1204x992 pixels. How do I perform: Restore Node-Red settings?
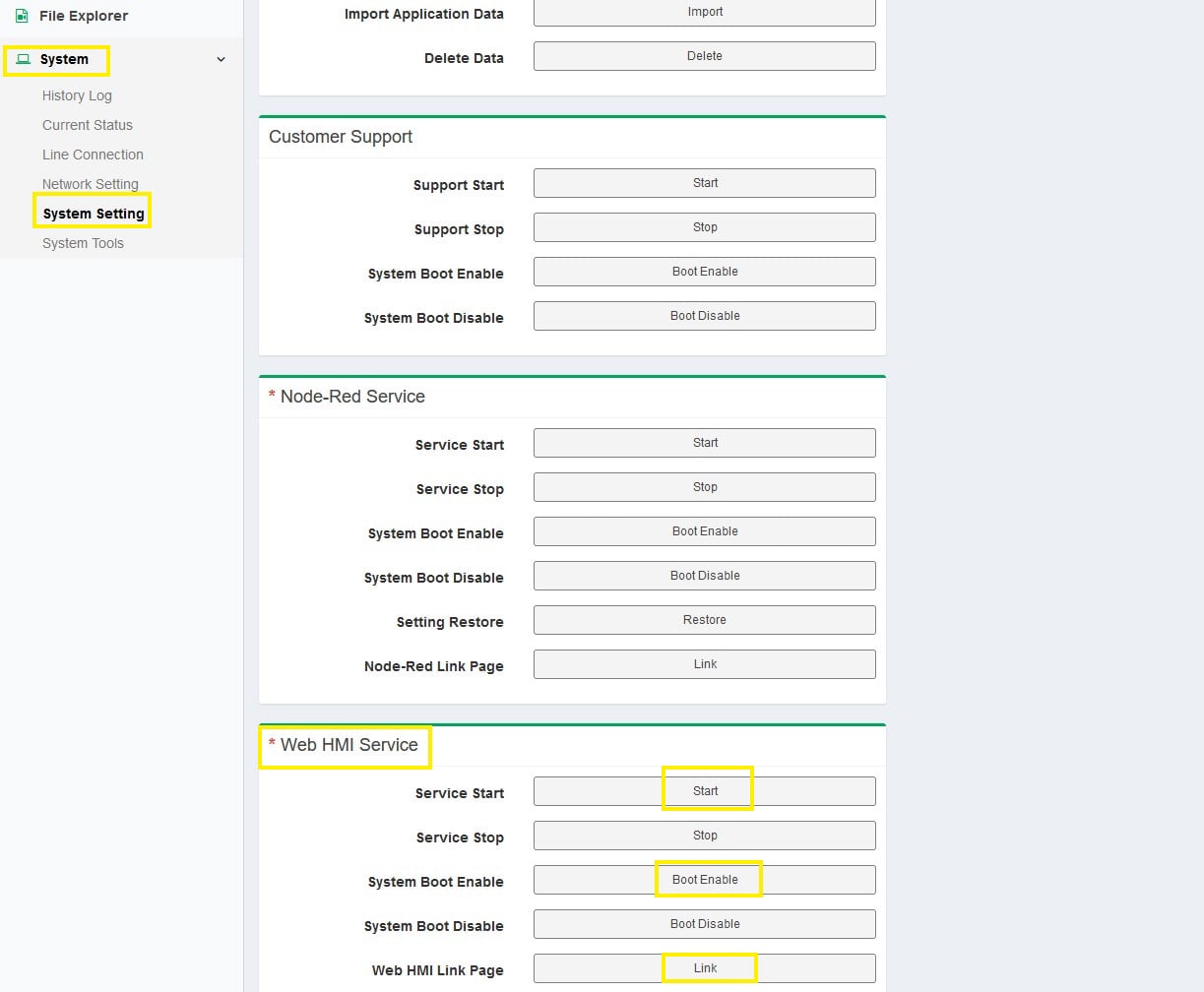[704, 620]
